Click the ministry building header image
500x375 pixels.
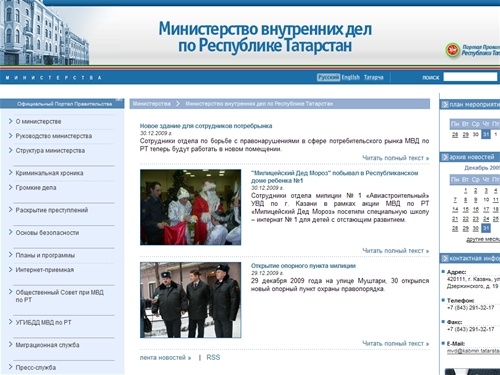pyautogui.click(x=45, y=33)
